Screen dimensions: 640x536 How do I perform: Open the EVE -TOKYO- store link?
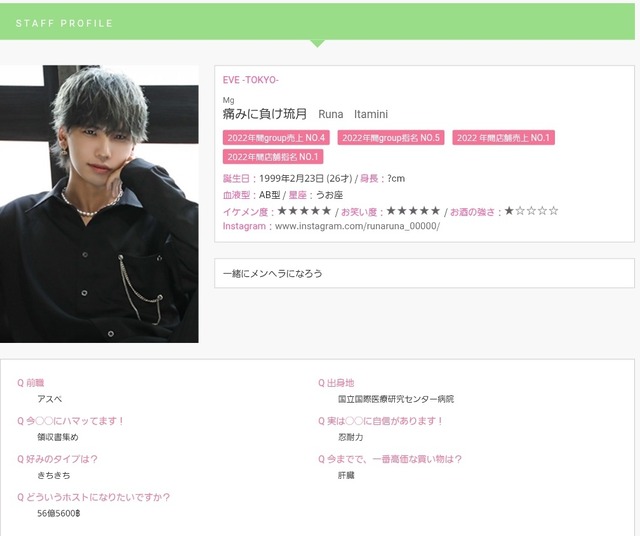250,80
